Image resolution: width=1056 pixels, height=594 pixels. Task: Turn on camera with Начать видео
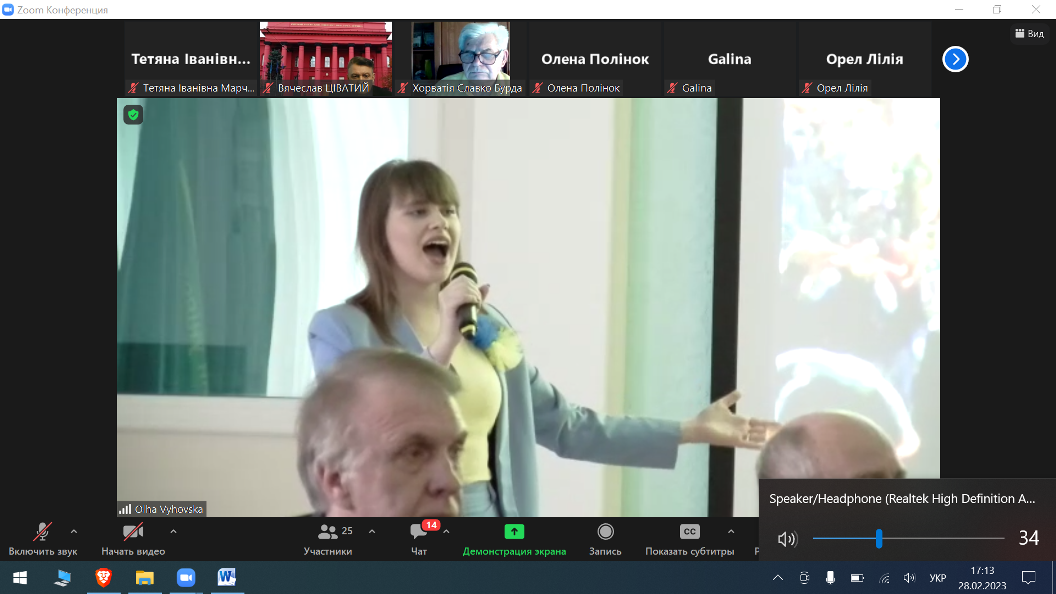coord(133,539)
